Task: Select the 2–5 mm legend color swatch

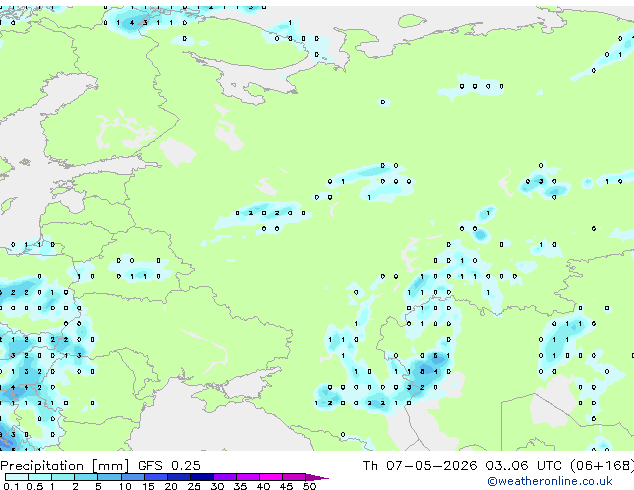Action: point(86,477)
